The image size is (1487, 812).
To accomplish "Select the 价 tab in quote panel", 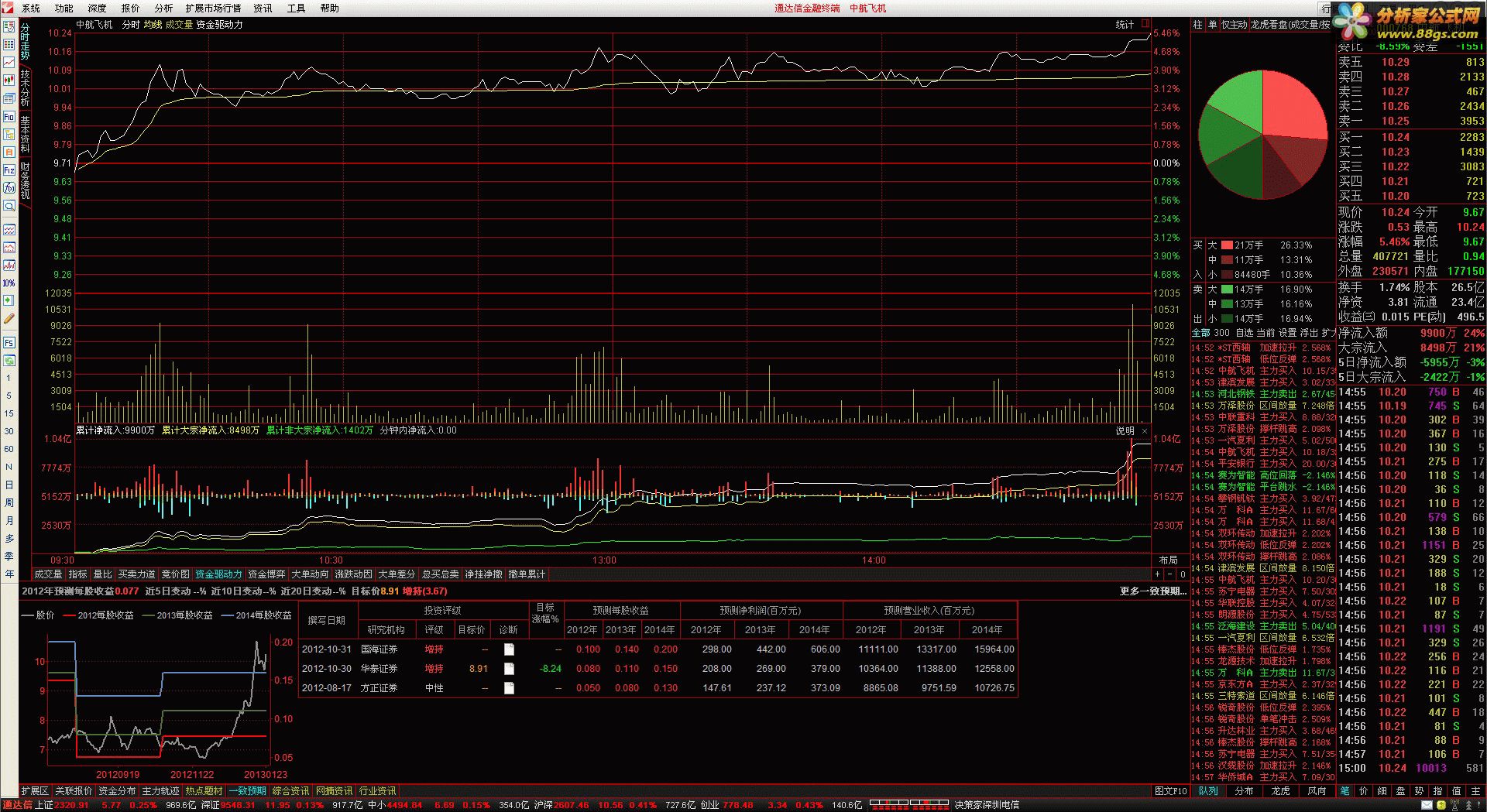I will click(x=1363, y=791).
